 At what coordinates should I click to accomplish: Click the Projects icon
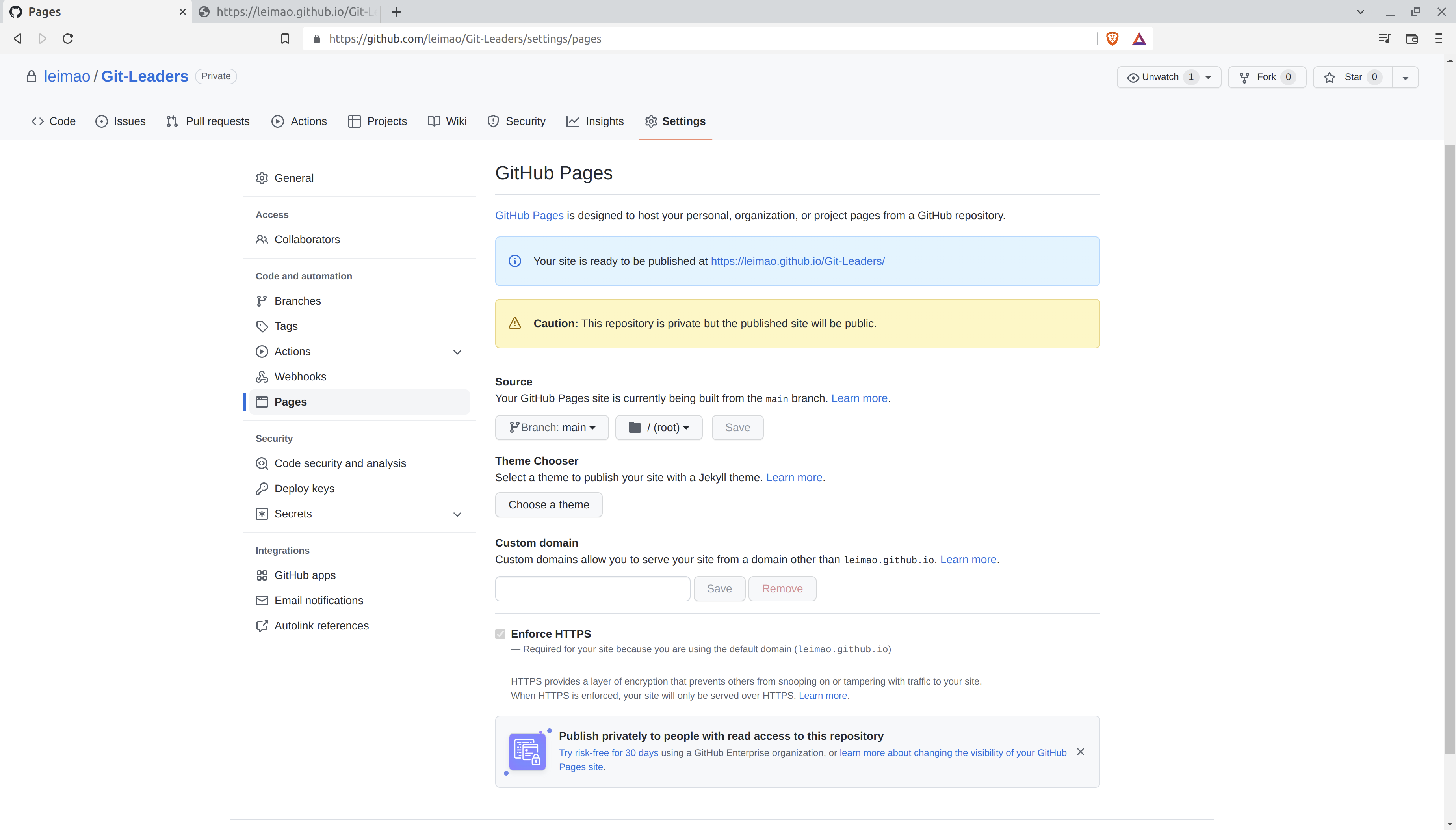coord(354,121)
